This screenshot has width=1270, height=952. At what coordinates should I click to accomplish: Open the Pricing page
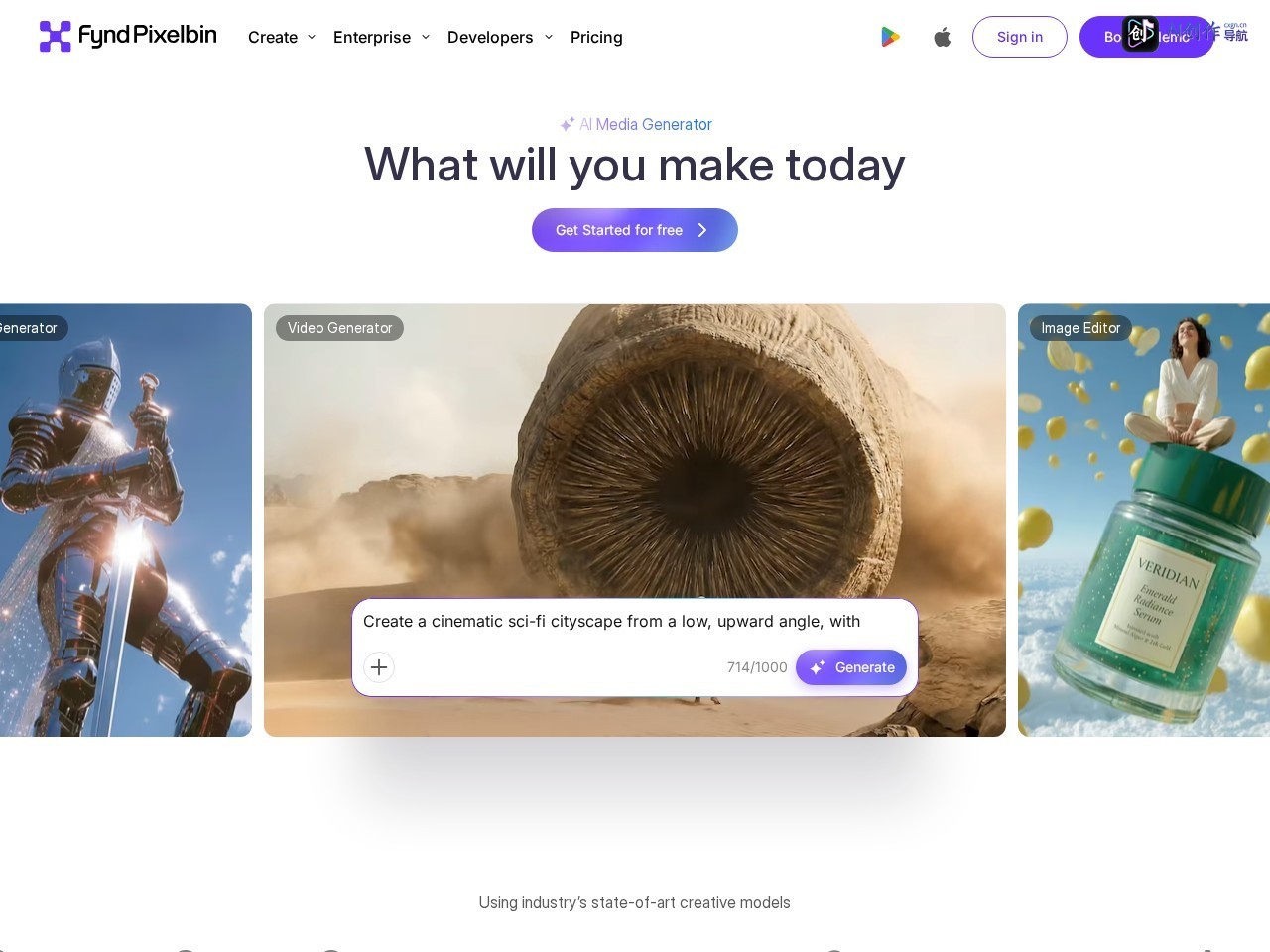click(x=596, y=37)
